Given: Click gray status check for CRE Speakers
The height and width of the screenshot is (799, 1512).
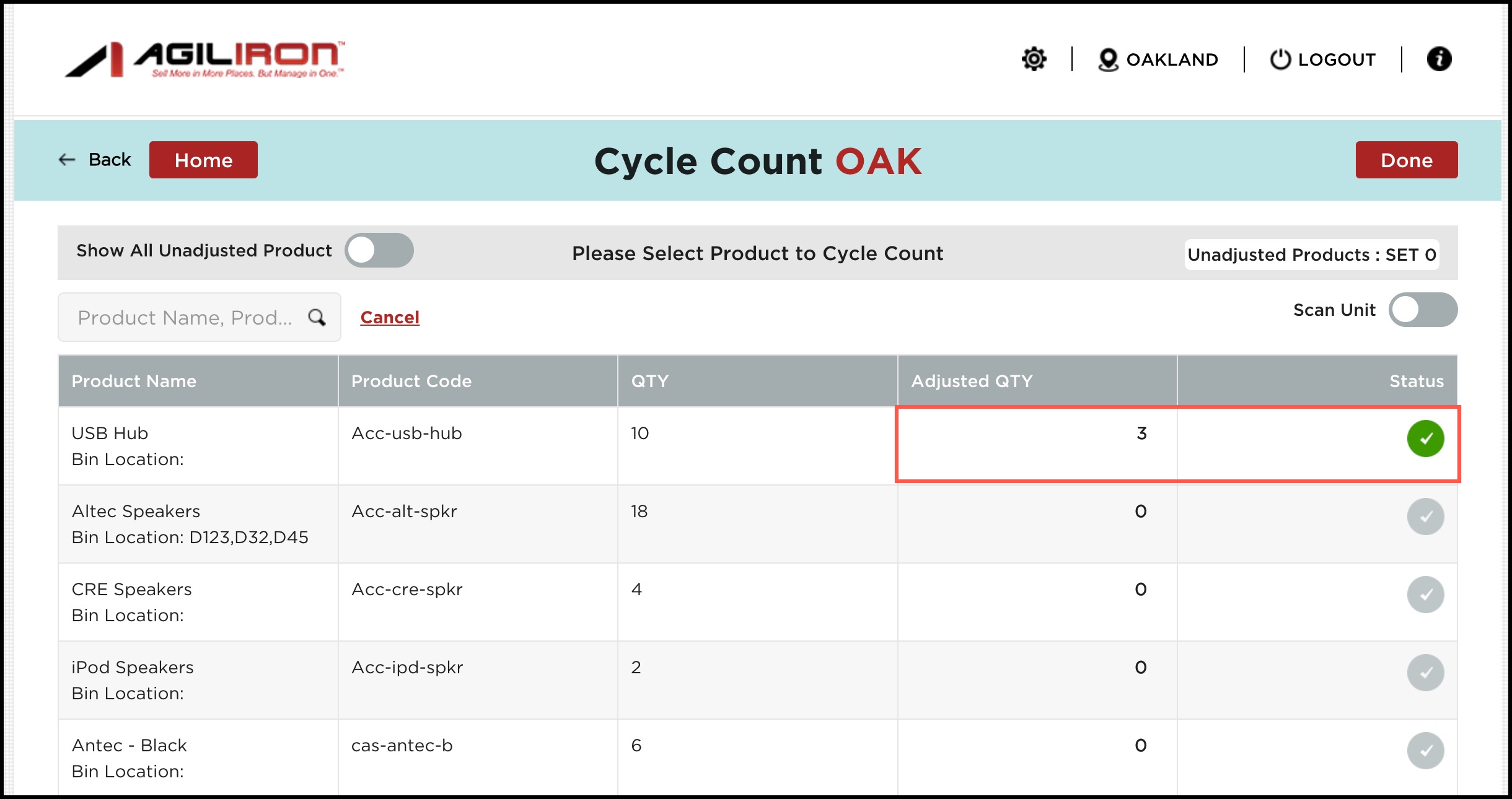Looking at the screenshot, I should [x=1425, y=595].
